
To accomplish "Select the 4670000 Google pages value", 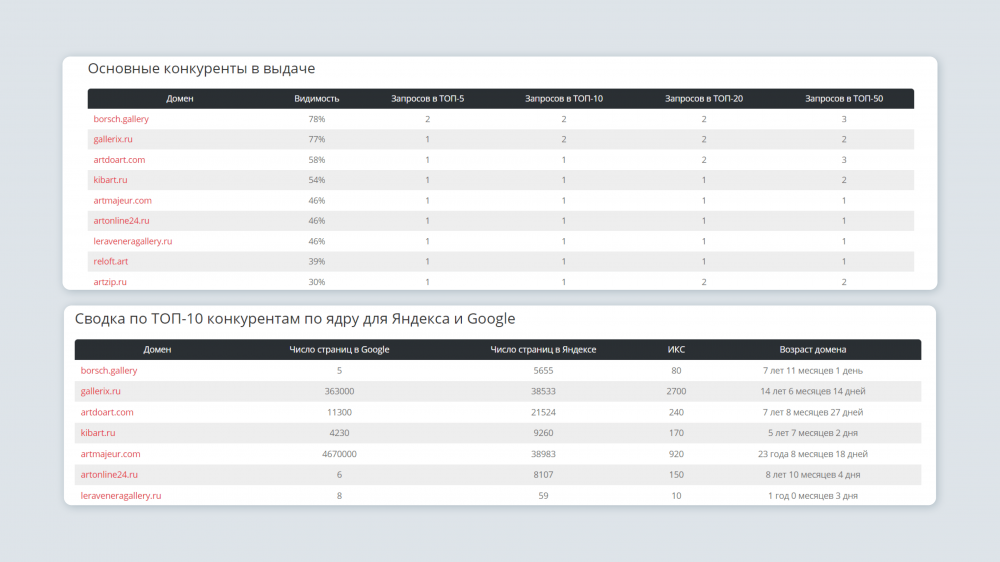I will [339, 454].
